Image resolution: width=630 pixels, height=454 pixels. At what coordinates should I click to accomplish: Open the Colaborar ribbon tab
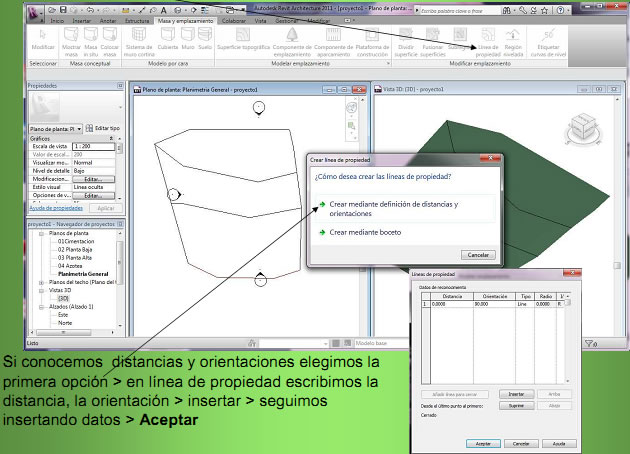[235, 19]
